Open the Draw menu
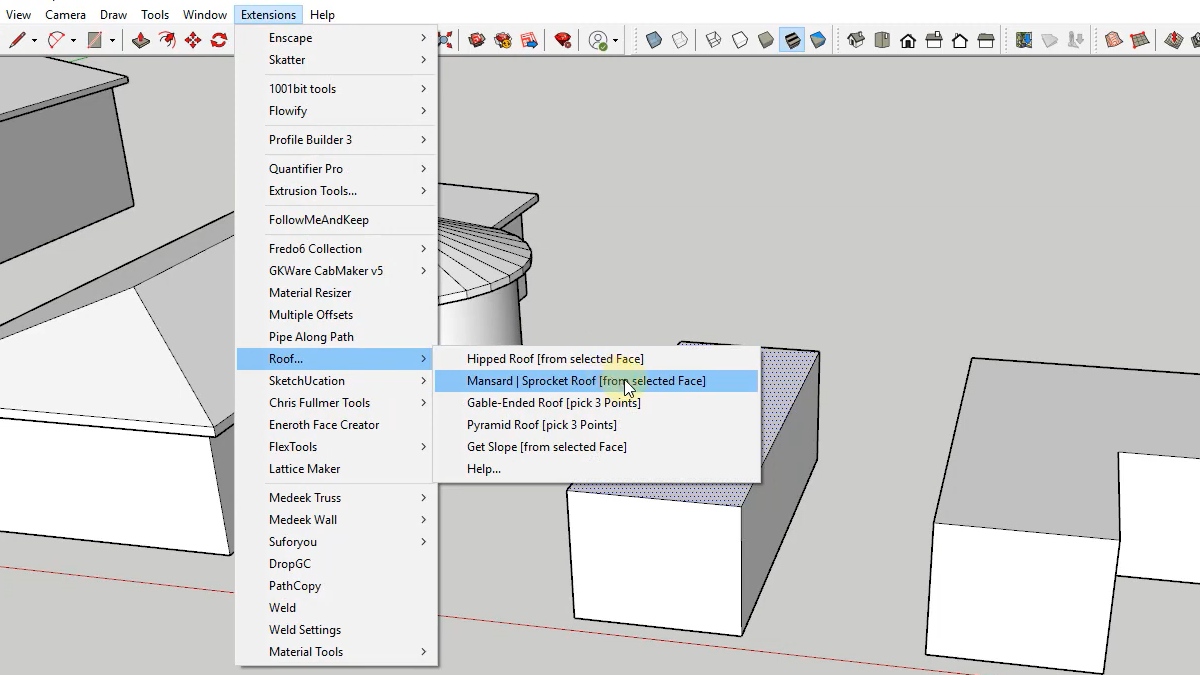 click(x=113, y=15)
